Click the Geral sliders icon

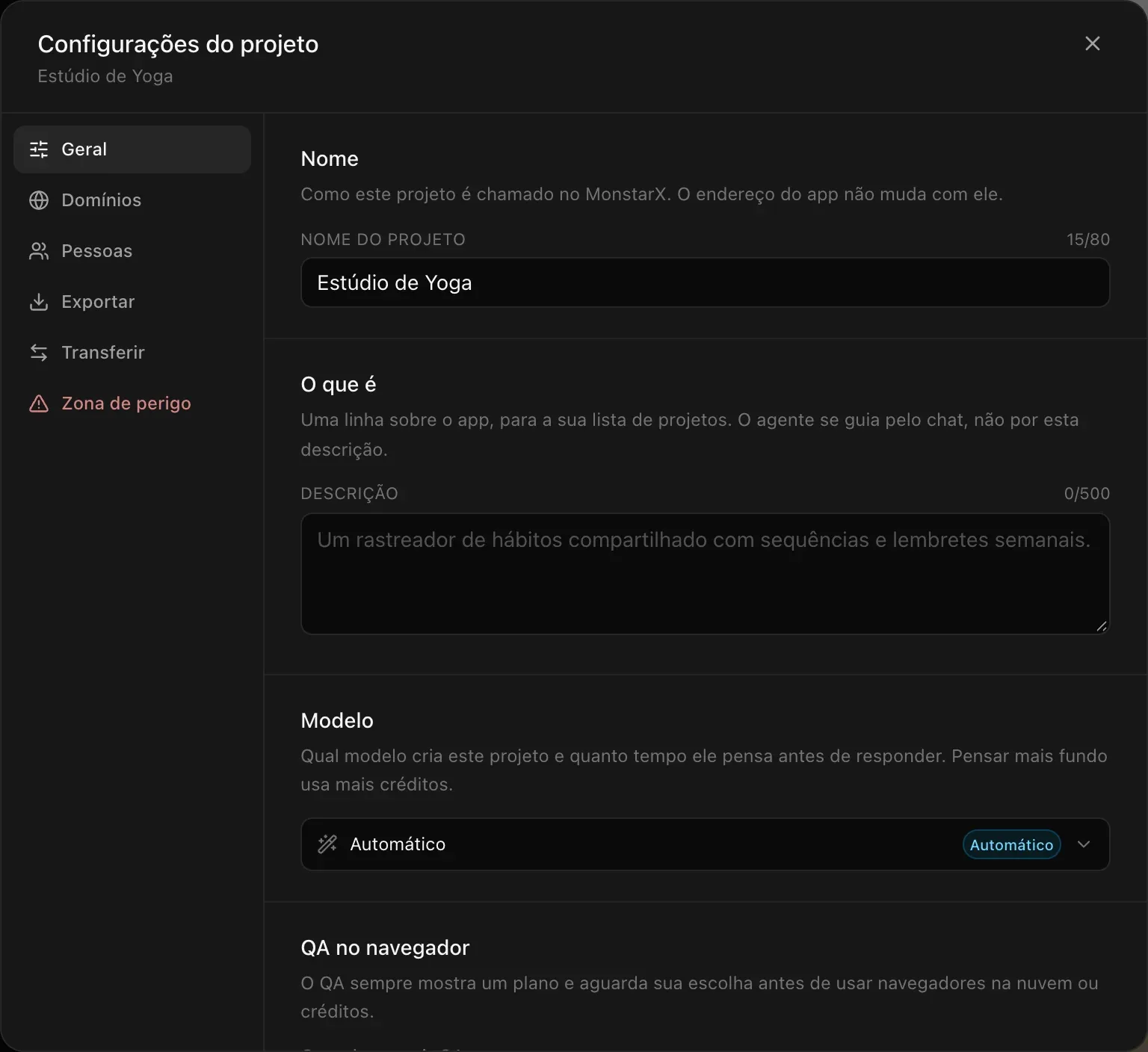(x=39, y=149)
